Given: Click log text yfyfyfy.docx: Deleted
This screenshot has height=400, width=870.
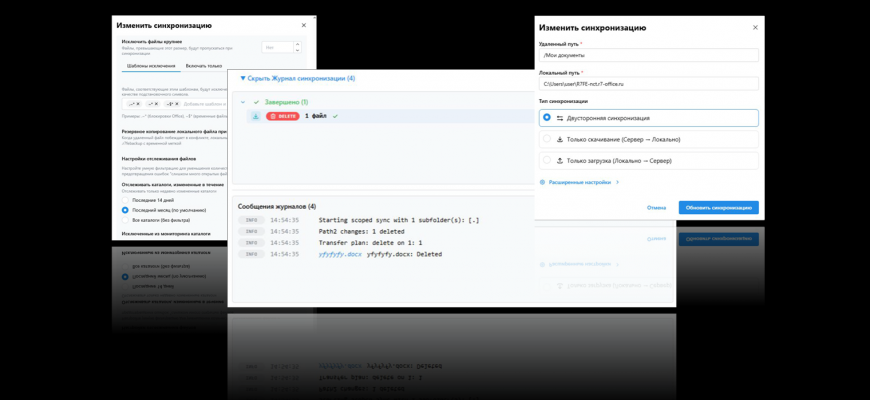Looking at the screenshot, I should [404, 254].
